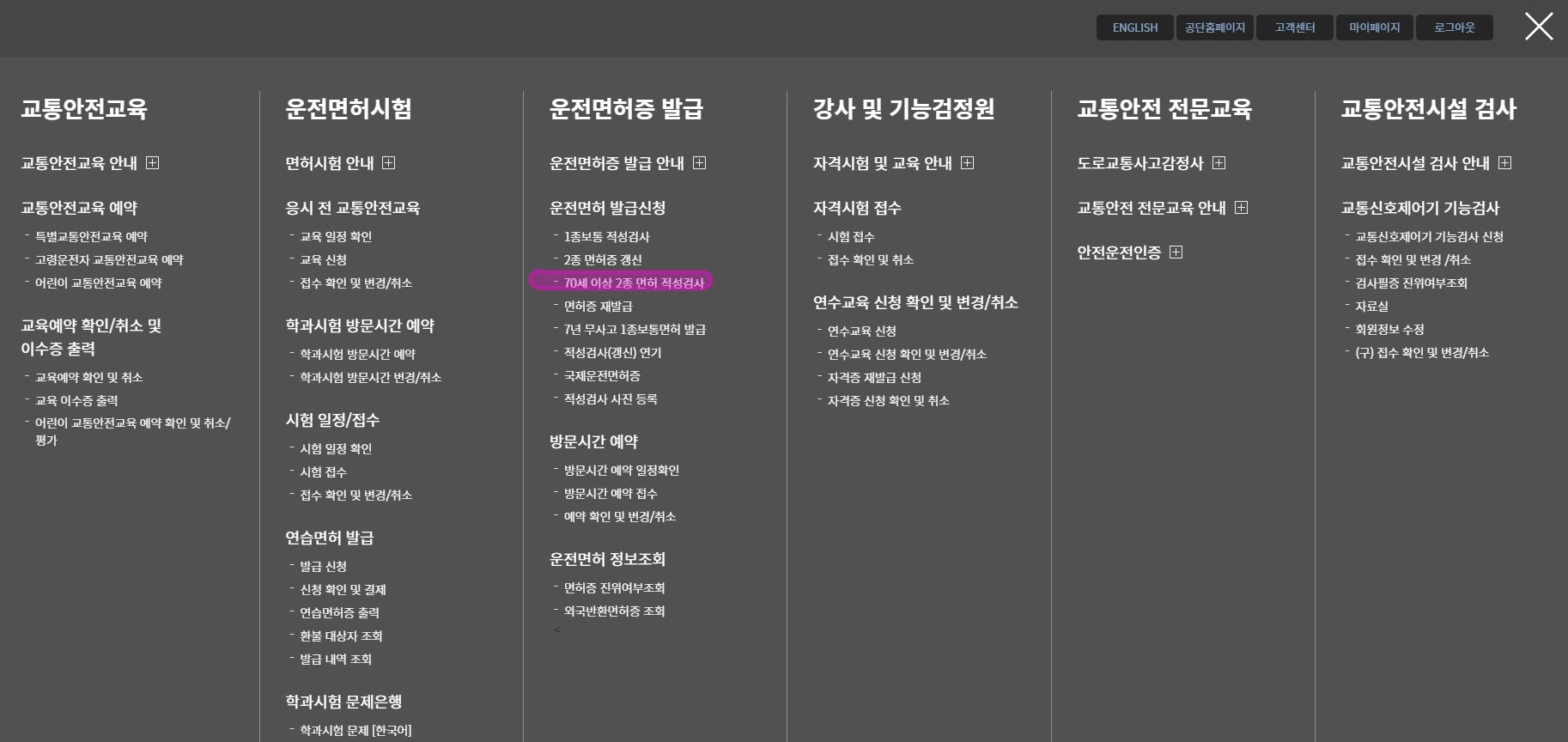Screen dimensions: 1568x742
Task: Select 교통안전교육 main menu heading
Action: pos(84,108)
